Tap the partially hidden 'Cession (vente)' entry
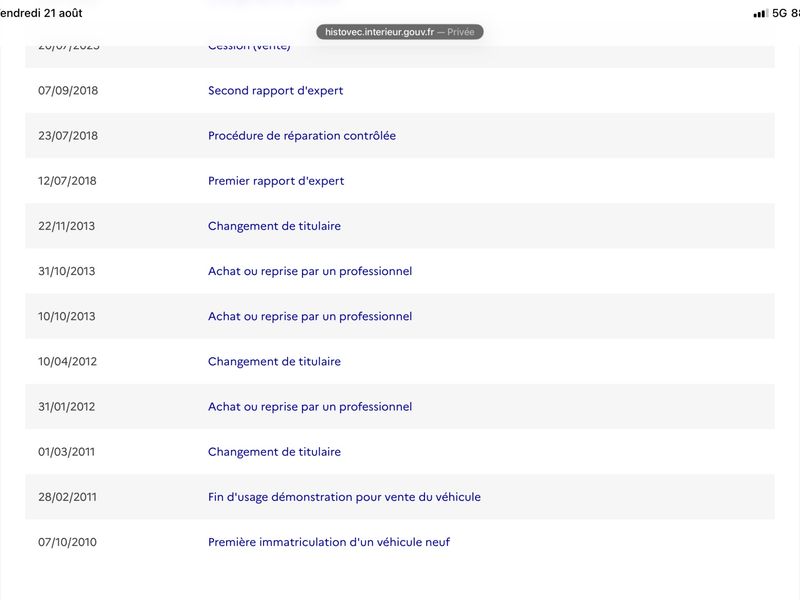800x600 pixels. pos(249,47)
